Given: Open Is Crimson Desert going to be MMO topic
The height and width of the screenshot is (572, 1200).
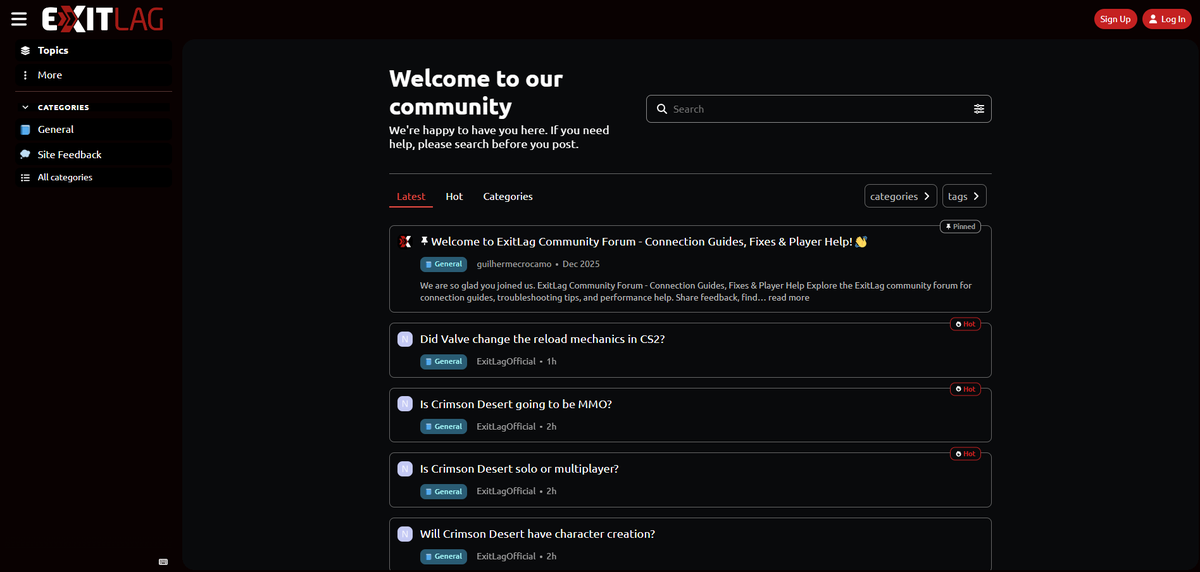Looking at the screenshot, I should (x=516, y=404).
